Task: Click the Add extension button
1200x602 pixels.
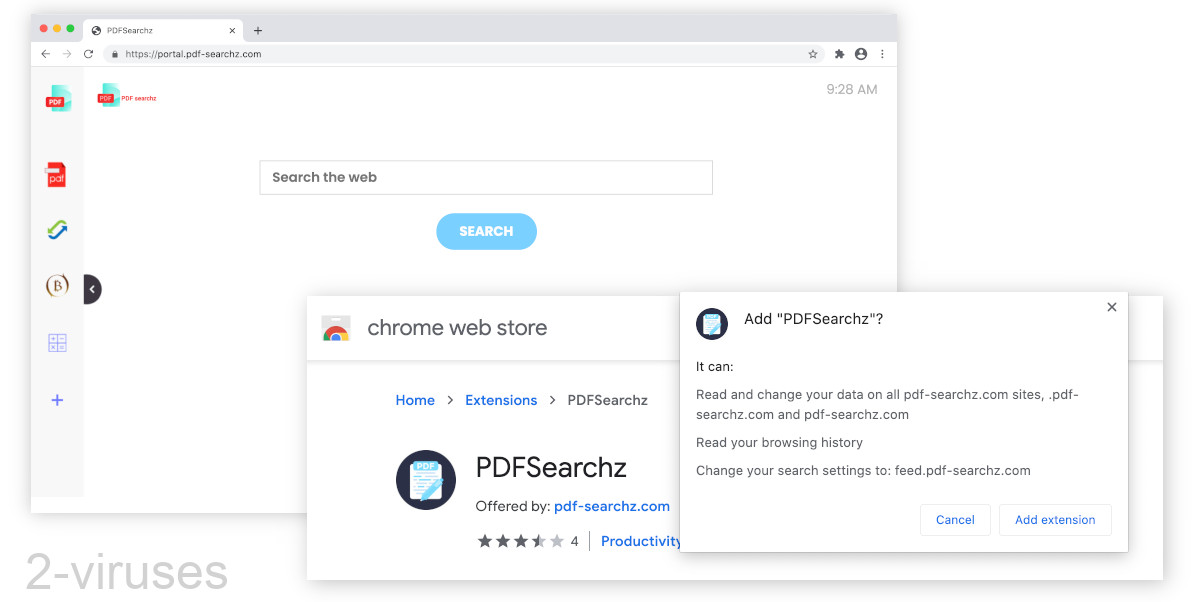Action: tap(1055, 519)
